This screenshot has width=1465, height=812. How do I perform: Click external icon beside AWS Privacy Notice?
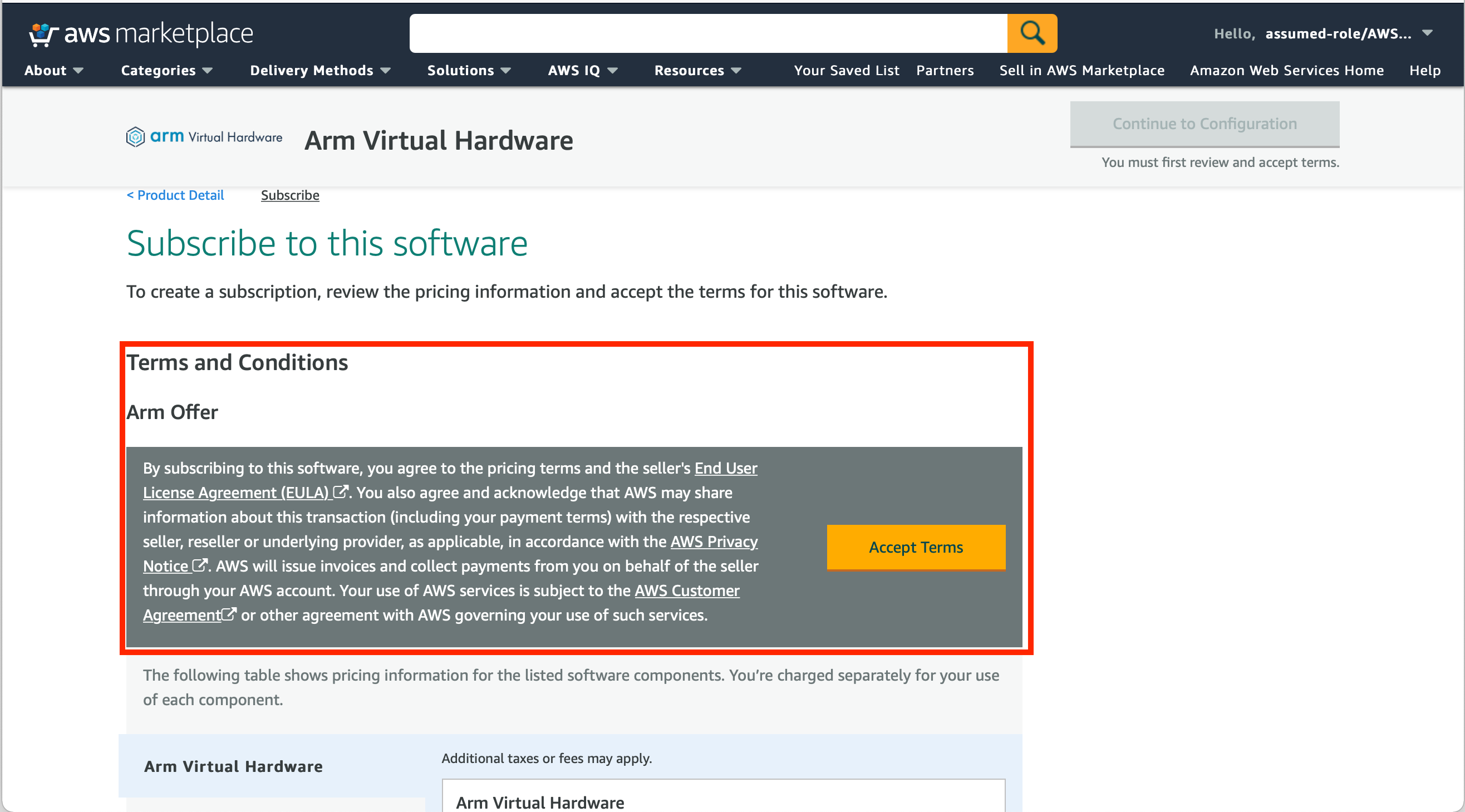(x=200, y=565)
